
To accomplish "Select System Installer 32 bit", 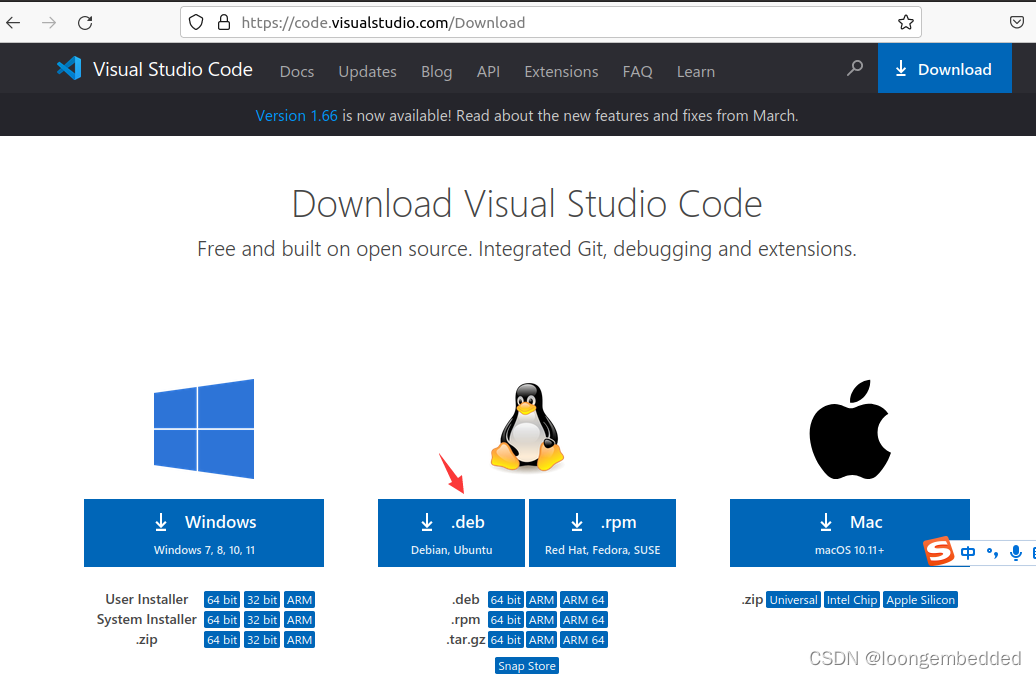I will coord(262,620).
